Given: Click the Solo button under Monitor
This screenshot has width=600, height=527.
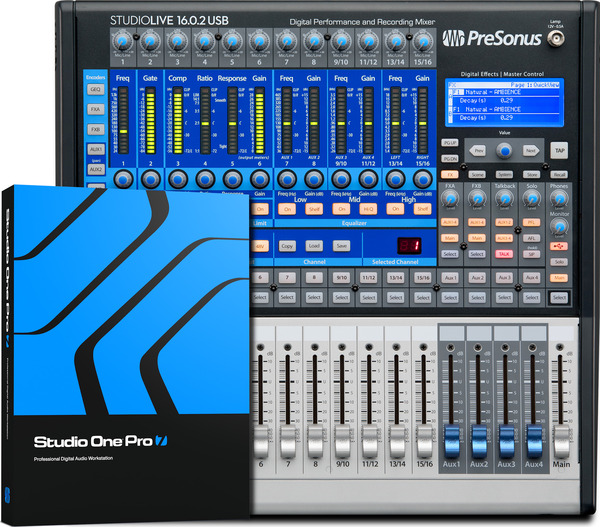Looking at the screenshot, I should point(559,262).
